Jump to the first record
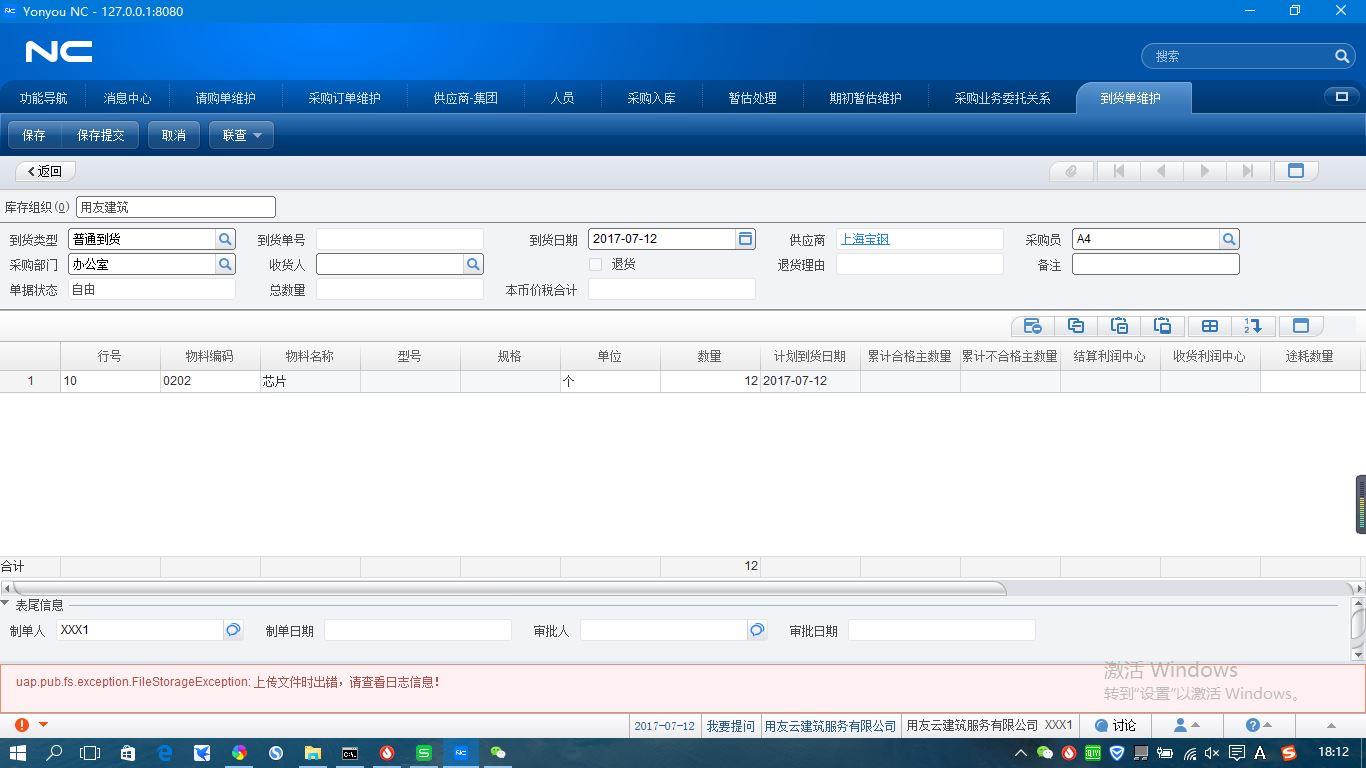 1119,171
